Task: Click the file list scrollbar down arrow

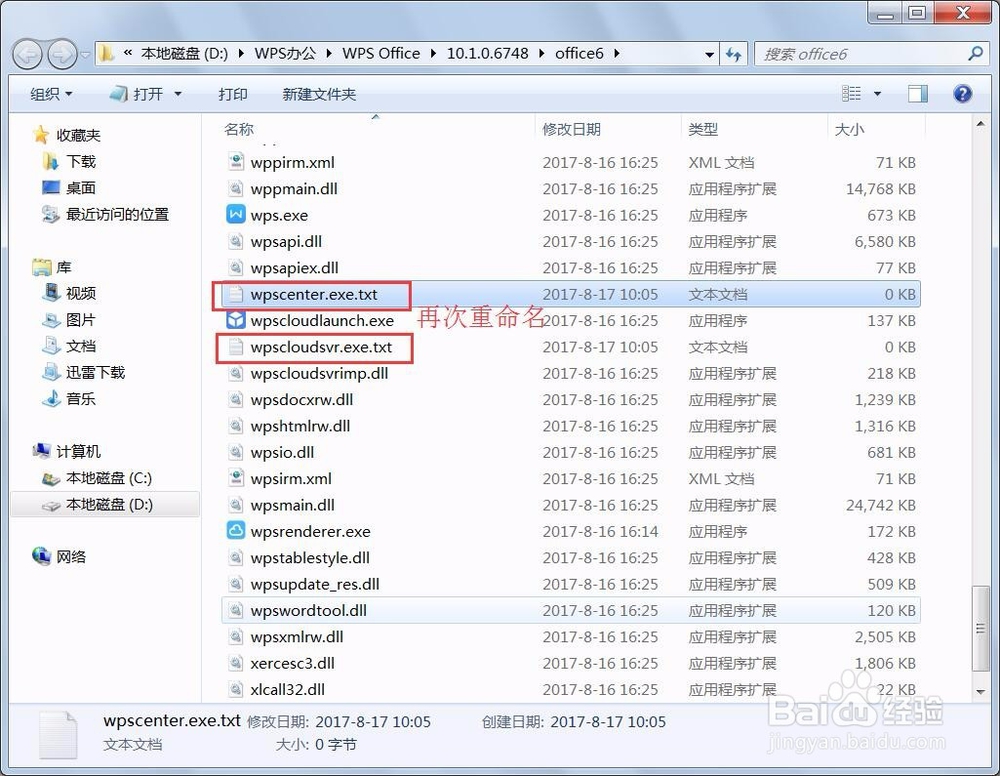Action: 980,692
